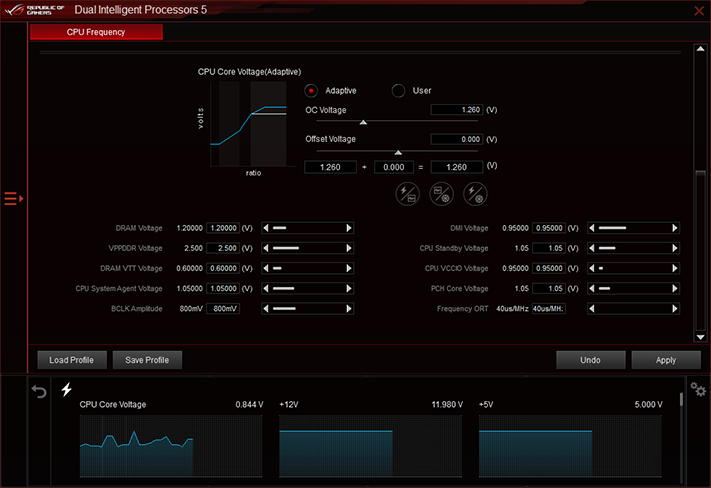Decrease DRAM VTT Voltage with left arrow
This screenshot has height=488, width=711.
click(x=266, y=268)
